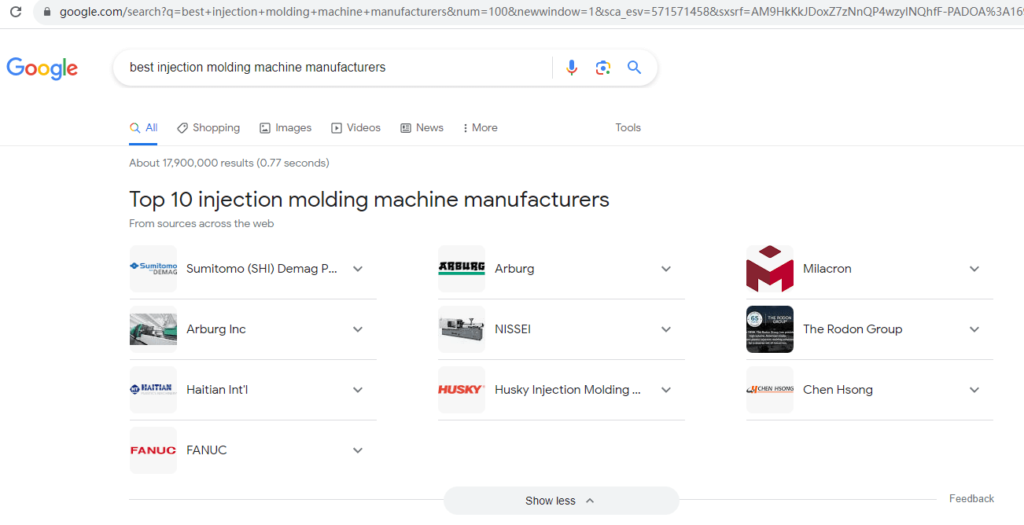Image resolution: width=1024 pixels, height=525 pixels.
Task: Open Google Lens camera search icon
Action: coord(603,67)
